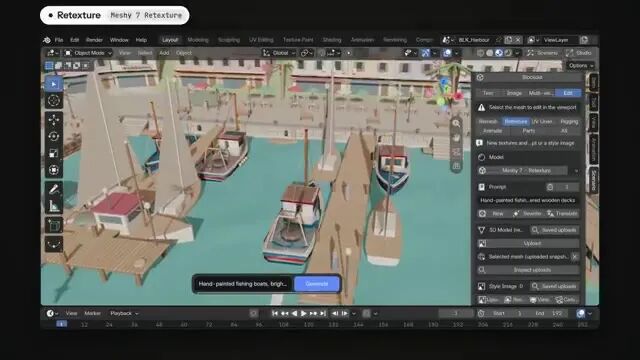Viewport: 640px width, 360px height.
Task: Select the Retexture edit mode tab
Action: coord(516,122)
